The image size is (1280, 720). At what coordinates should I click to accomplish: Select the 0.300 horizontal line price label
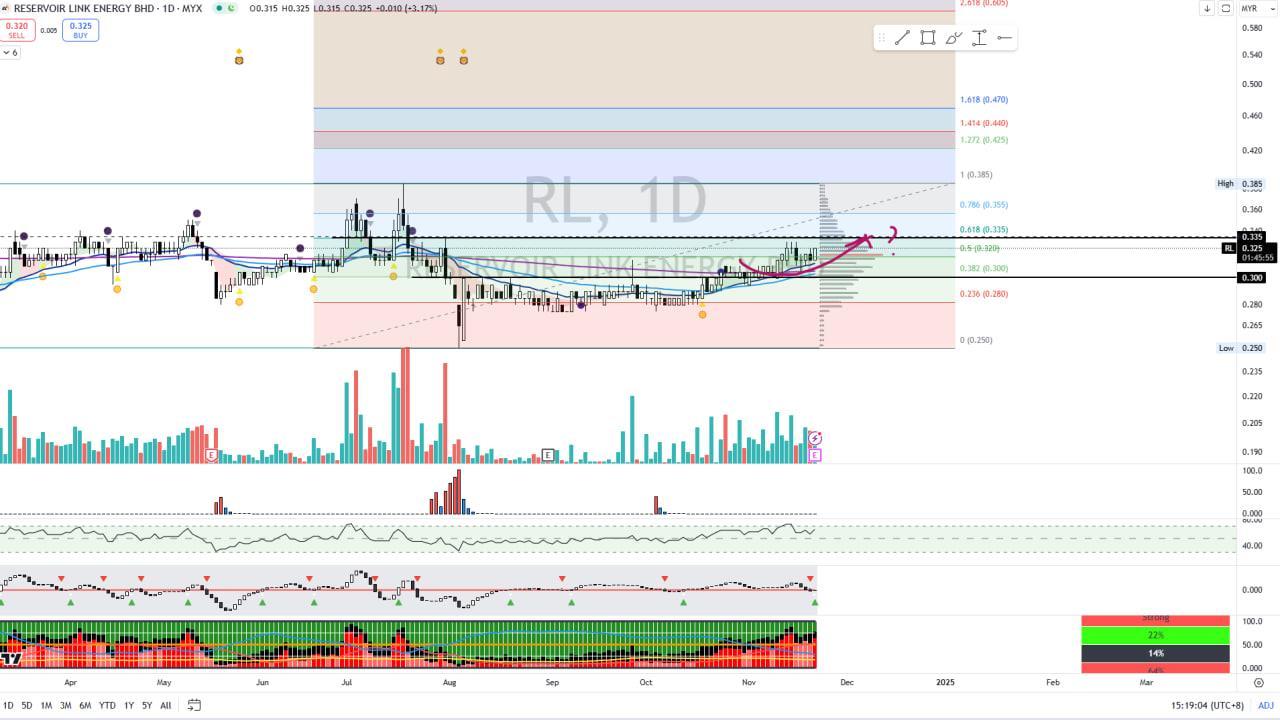1253,277
